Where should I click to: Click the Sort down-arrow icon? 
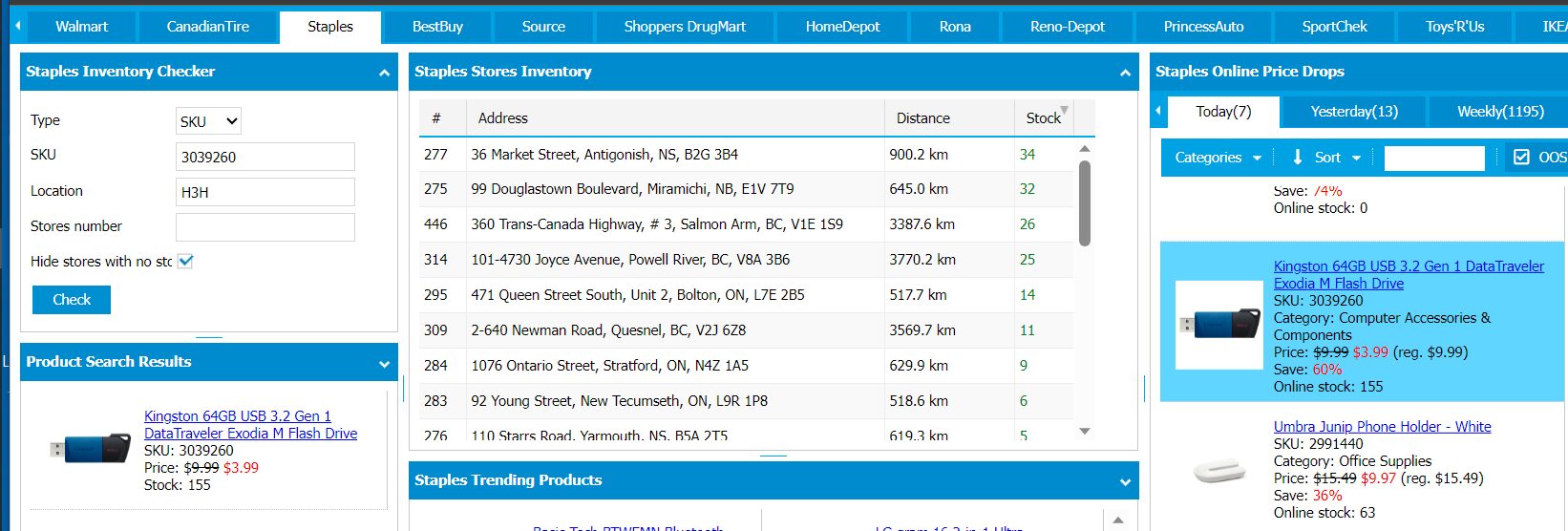coord(1297,158)
